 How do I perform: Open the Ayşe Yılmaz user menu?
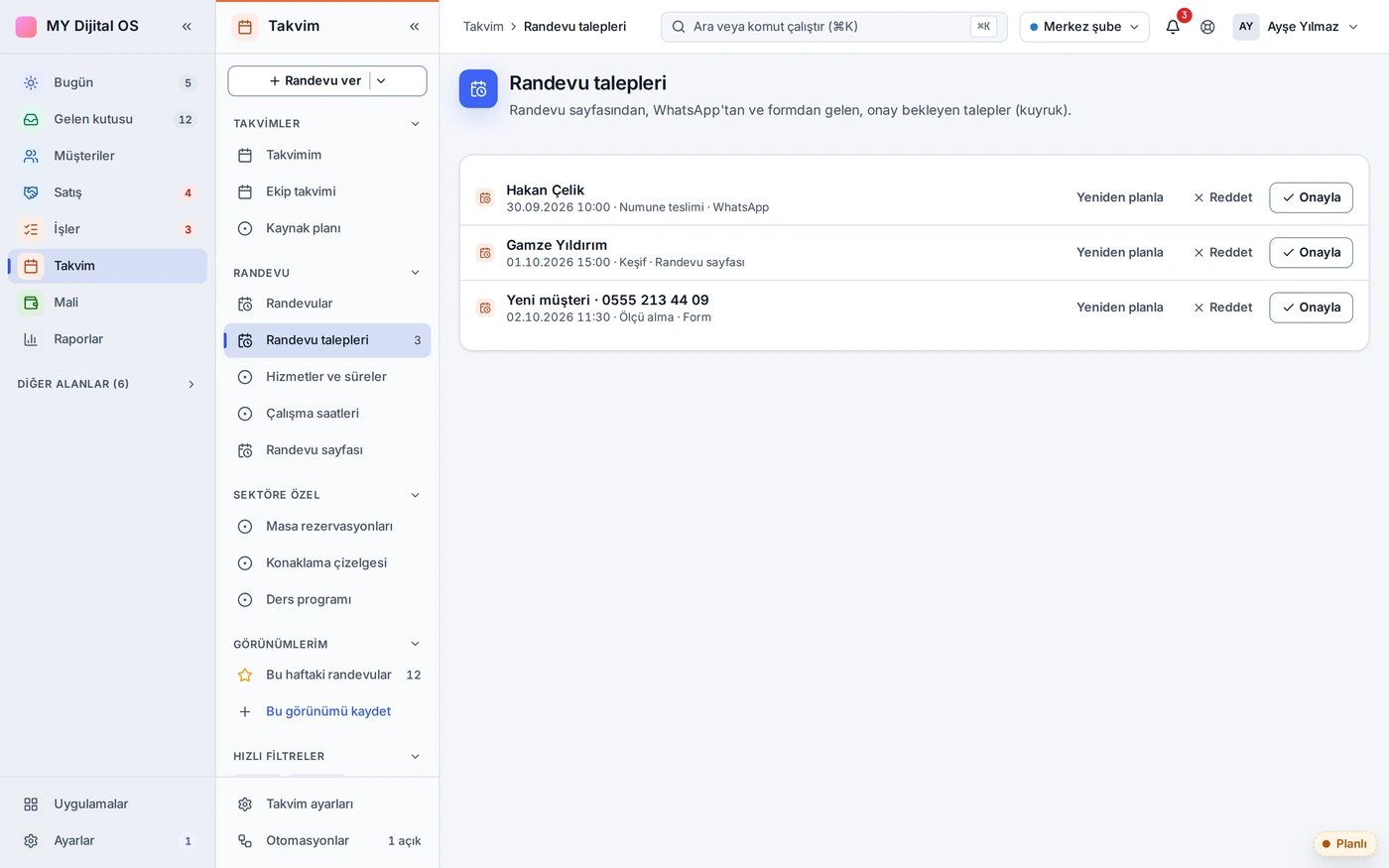coord(1297,27)
